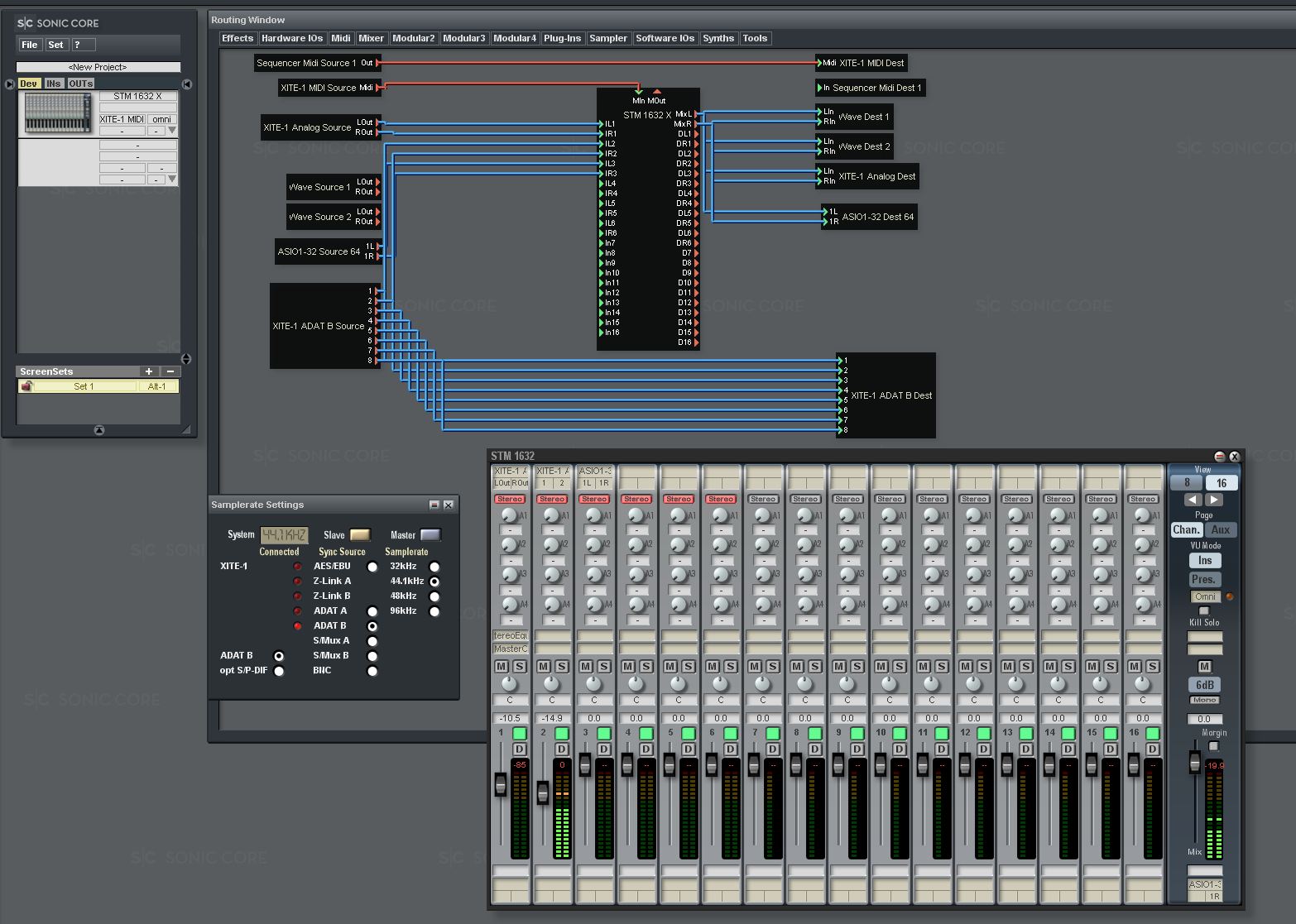The width and height of the screenshot is (1296, 924).
Task: Toggle Stereo button on channel 7
Action: (763, 499)
